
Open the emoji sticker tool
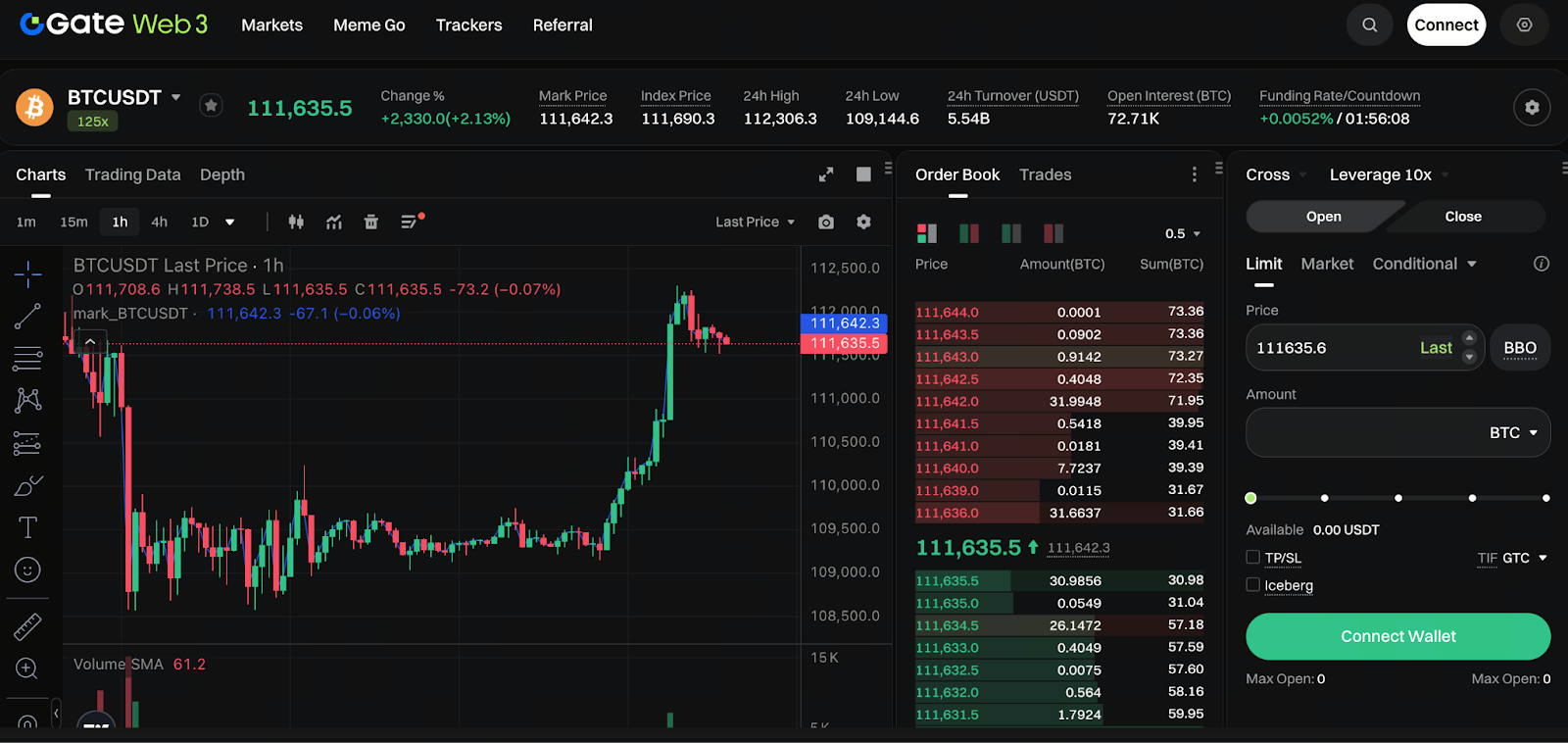coord(27,570)
